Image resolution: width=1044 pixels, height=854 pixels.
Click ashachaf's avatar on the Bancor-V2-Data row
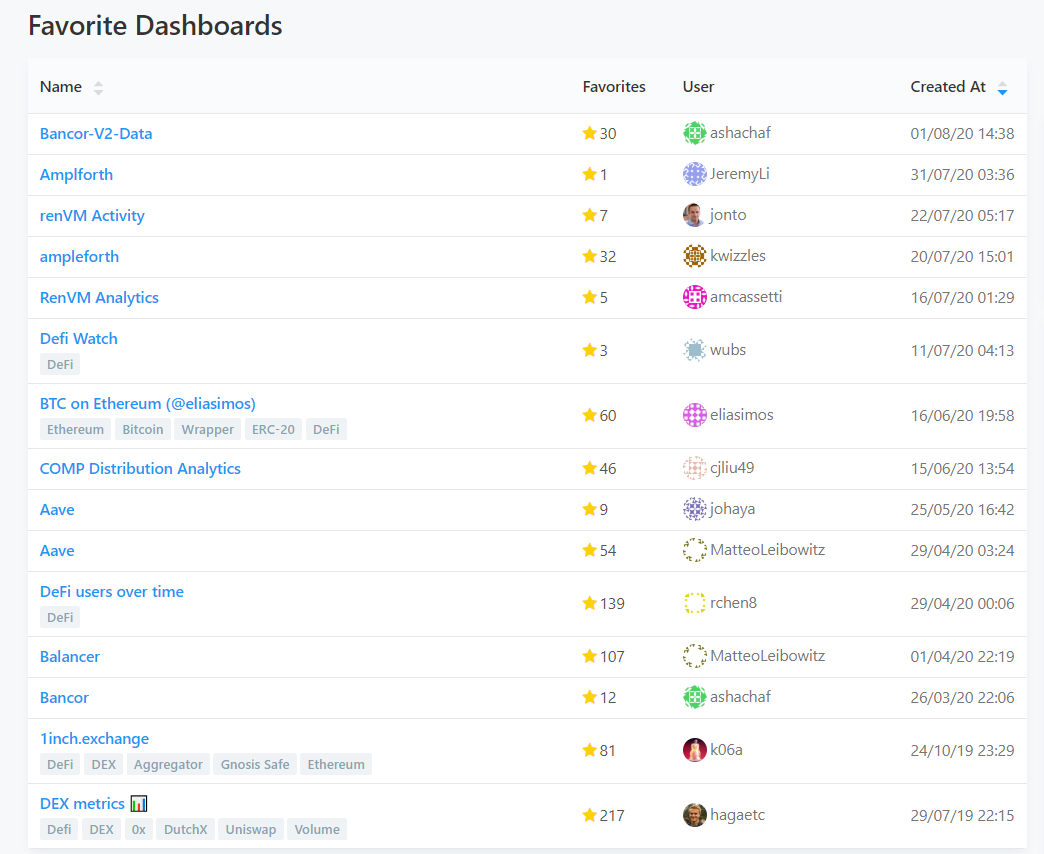pyautogui.click(x=694, y=133)
